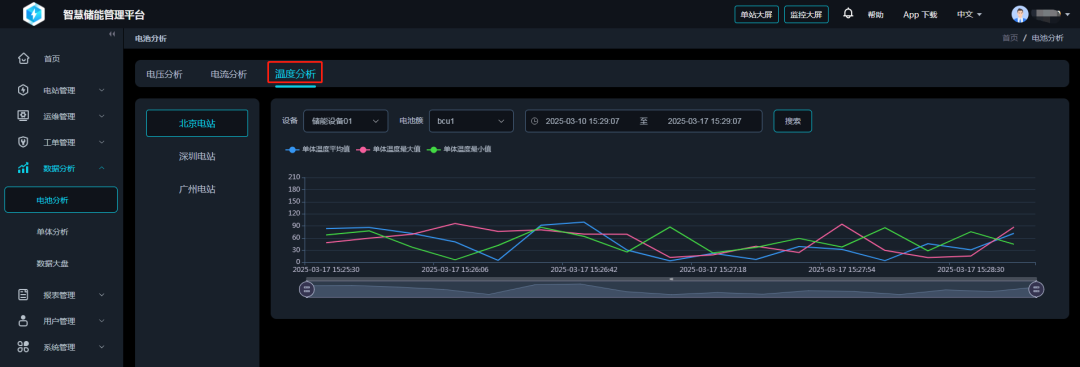Open 单体分析 in sidebar
This screenshot has width=1080, height=367.
click(52, 232)
